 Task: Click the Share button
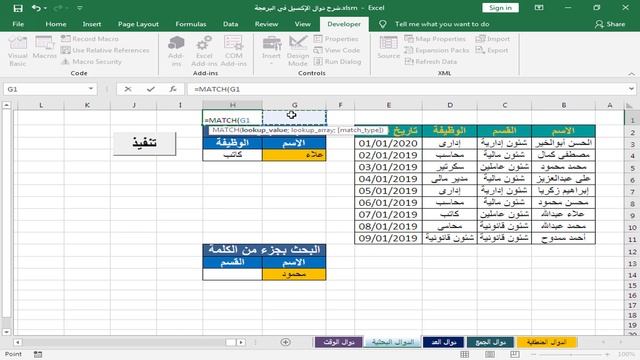pos(610,24)
